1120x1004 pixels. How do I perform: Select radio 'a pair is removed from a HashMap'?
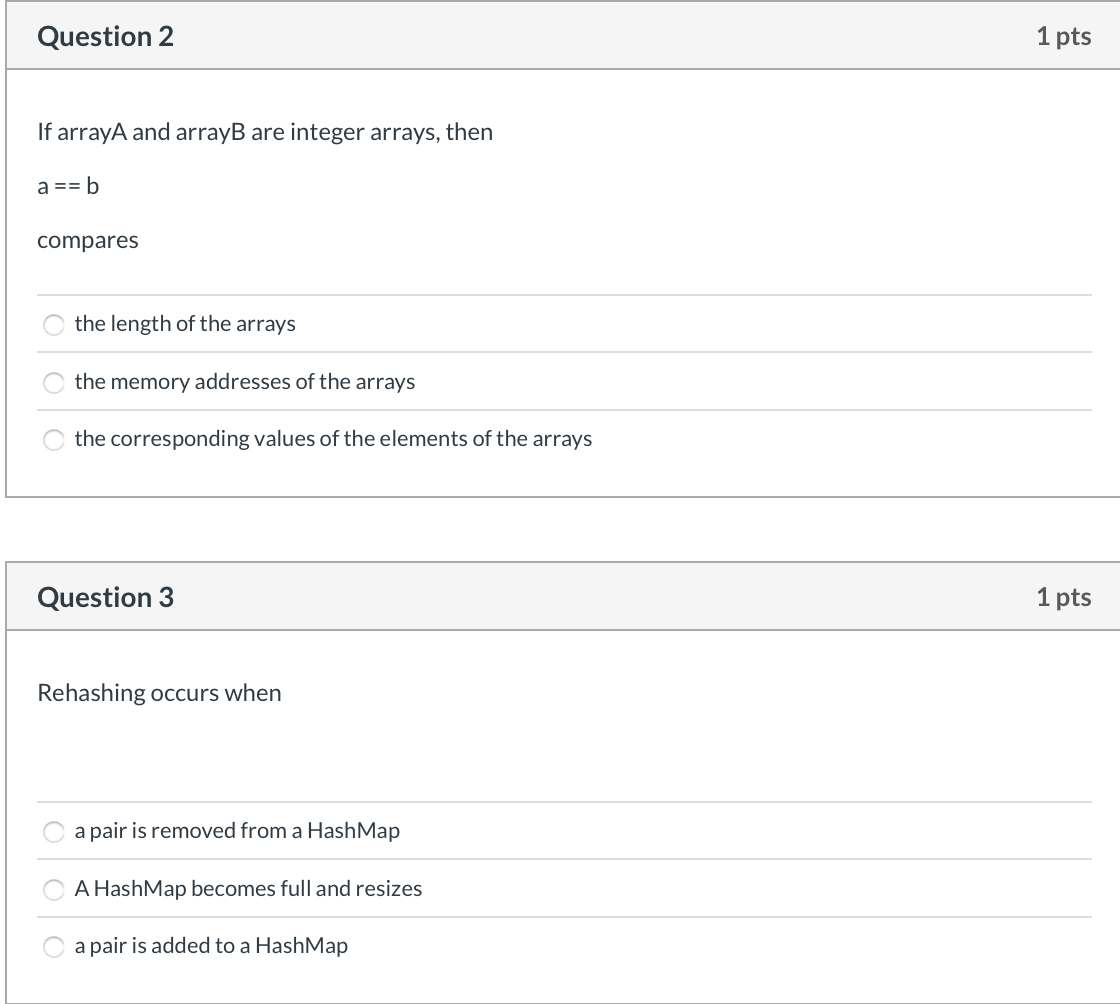54,832
